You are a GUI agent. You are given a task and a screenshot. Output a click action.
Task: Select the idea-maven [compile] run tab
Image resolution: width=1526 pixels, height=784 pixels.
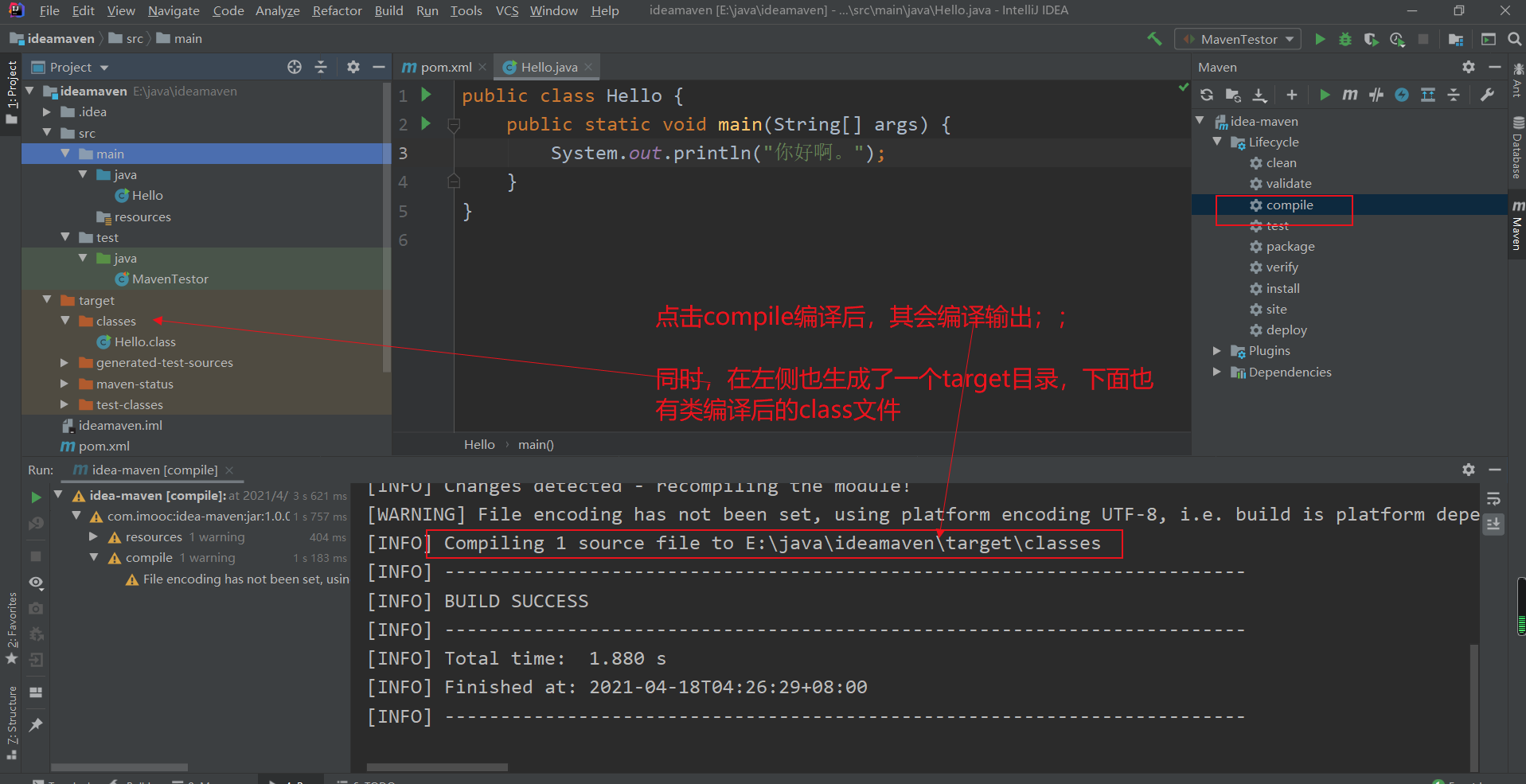[x=154, y=470]
